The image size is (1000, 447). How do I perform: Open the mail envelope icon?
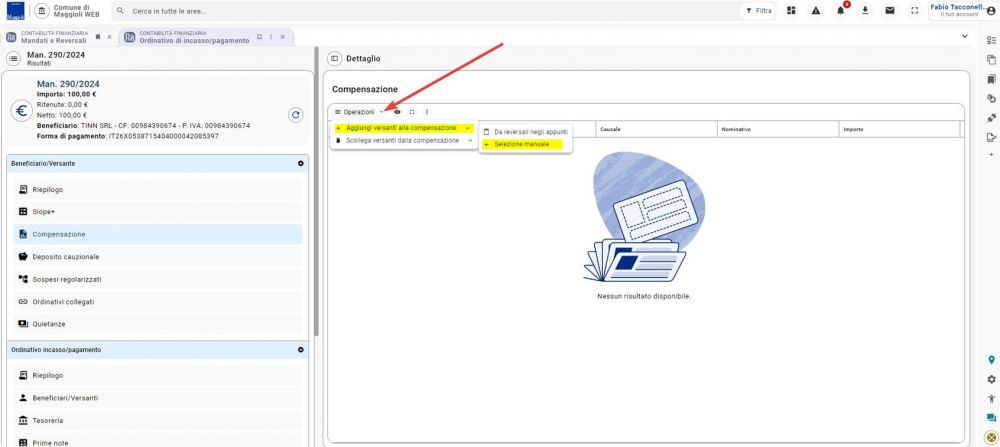pyautogui.click(x=890, y=11)
